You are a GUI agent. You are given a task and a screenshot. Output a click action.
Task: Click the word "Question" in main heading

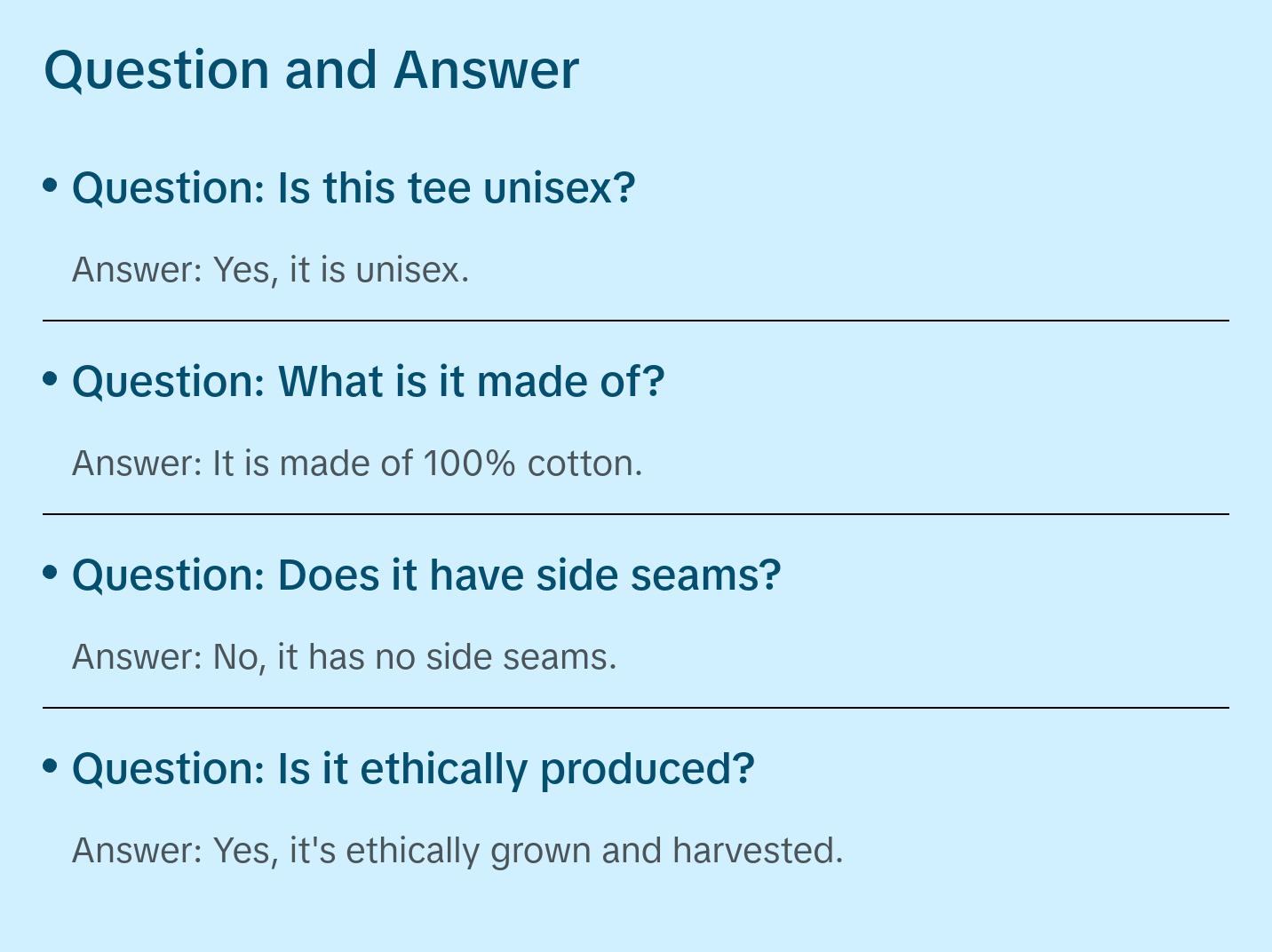(x=156, y=71)
